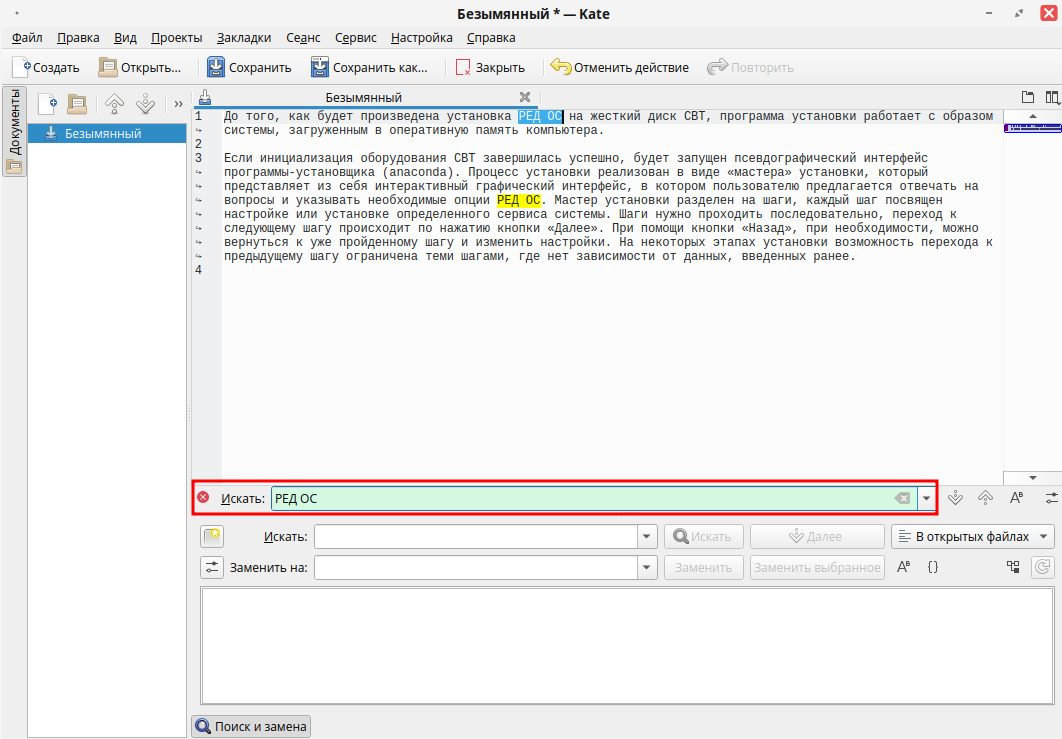
Task: Click the open folder icon in Documents panel
Action: click(77, 103)
